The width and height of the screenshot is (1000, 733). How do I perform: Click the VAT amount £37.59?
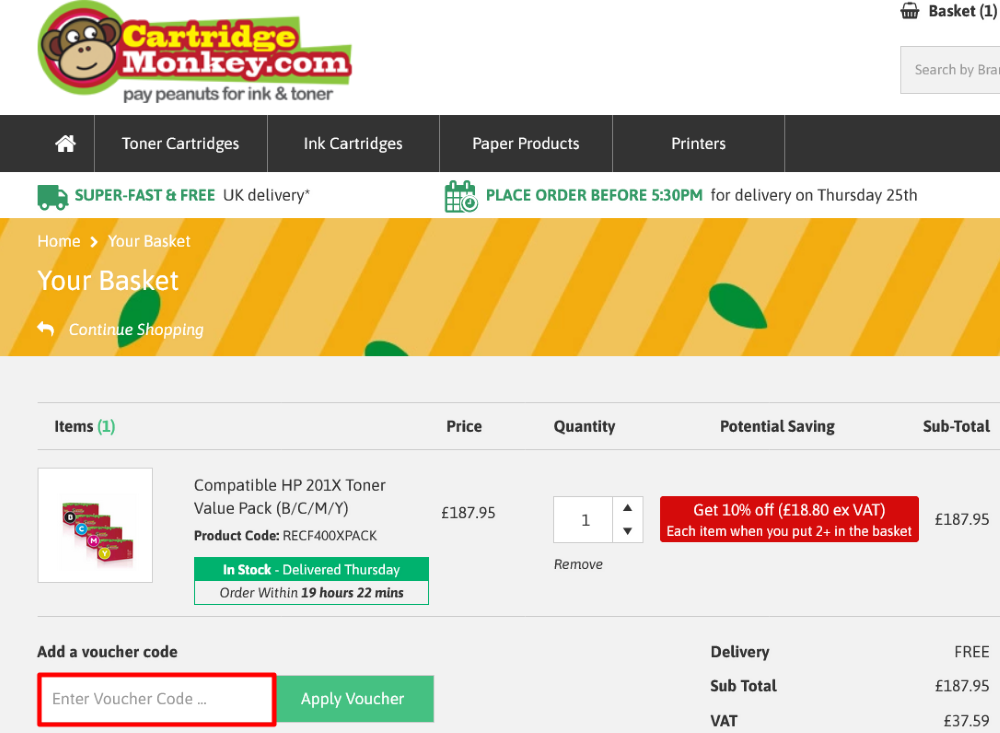pyautogui.click(x=966, y=721)
